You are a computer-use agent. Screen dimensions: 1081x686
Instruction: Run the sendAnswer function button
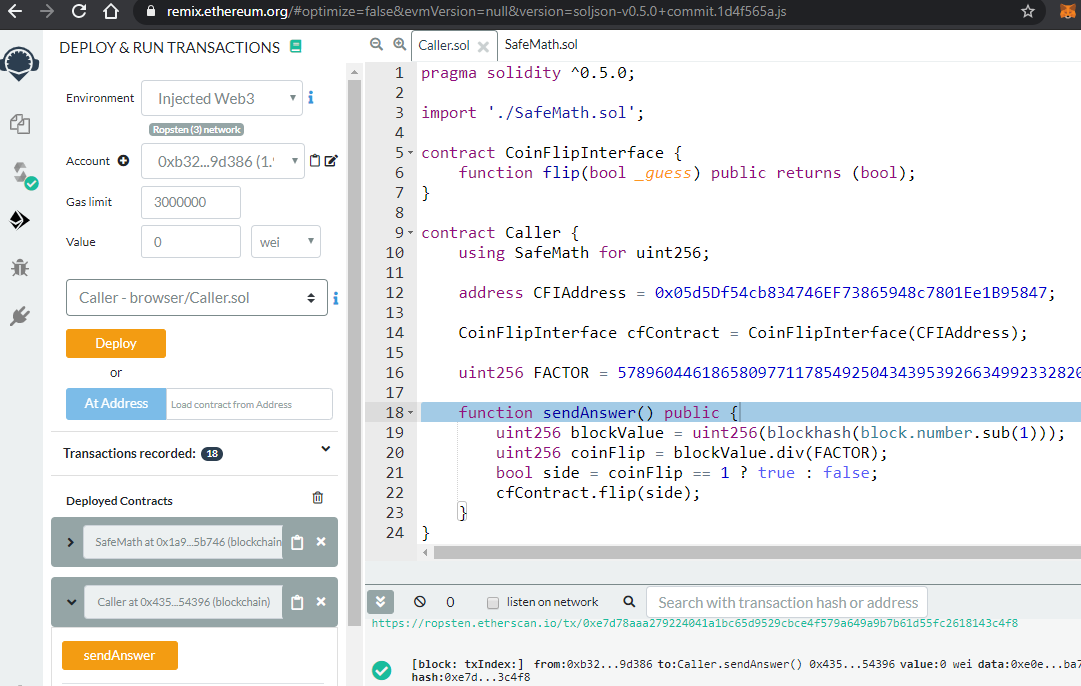point(120,656)
